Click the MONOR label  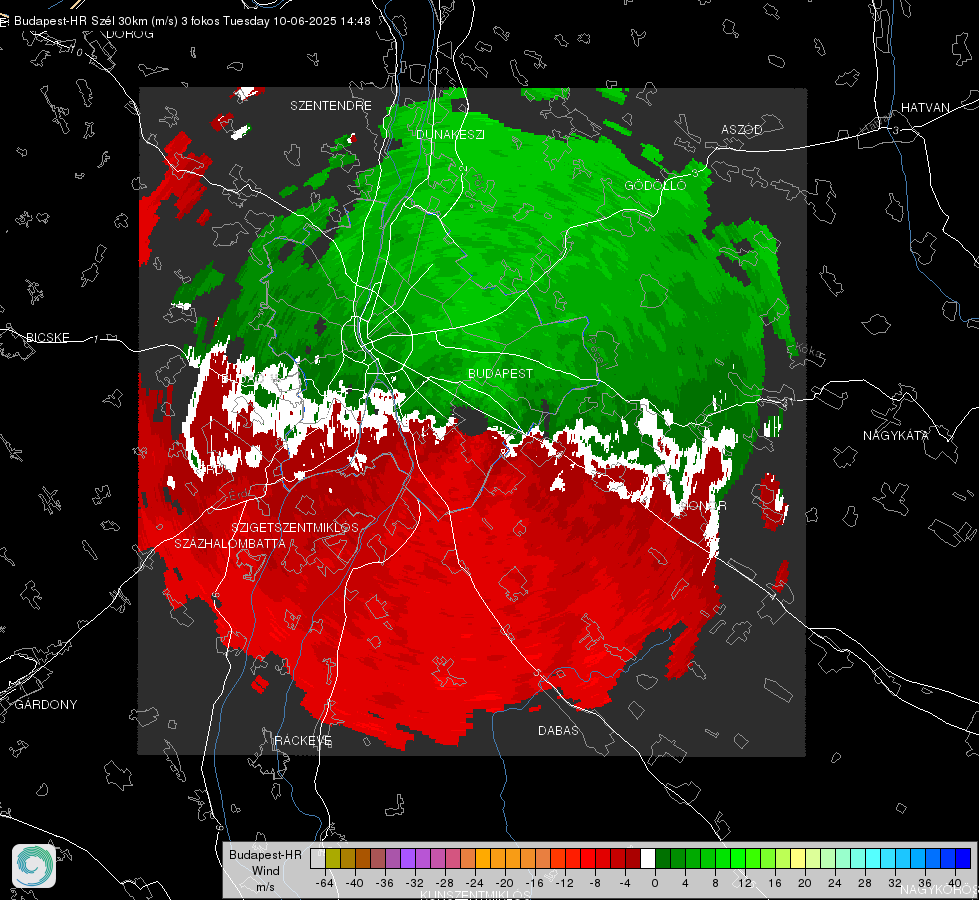pos(702,505)
